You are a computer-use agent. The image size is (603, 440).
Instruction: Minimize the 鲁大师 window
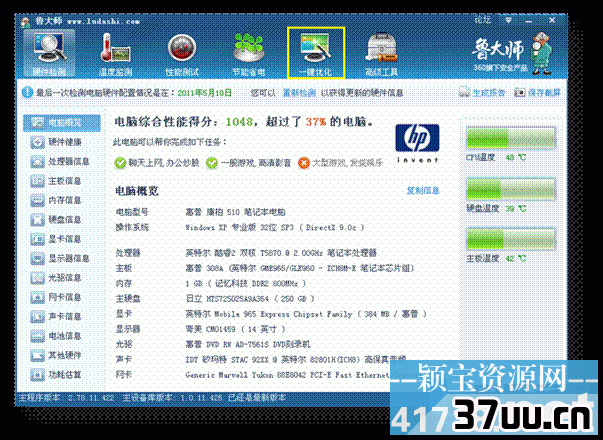(529, 20)
